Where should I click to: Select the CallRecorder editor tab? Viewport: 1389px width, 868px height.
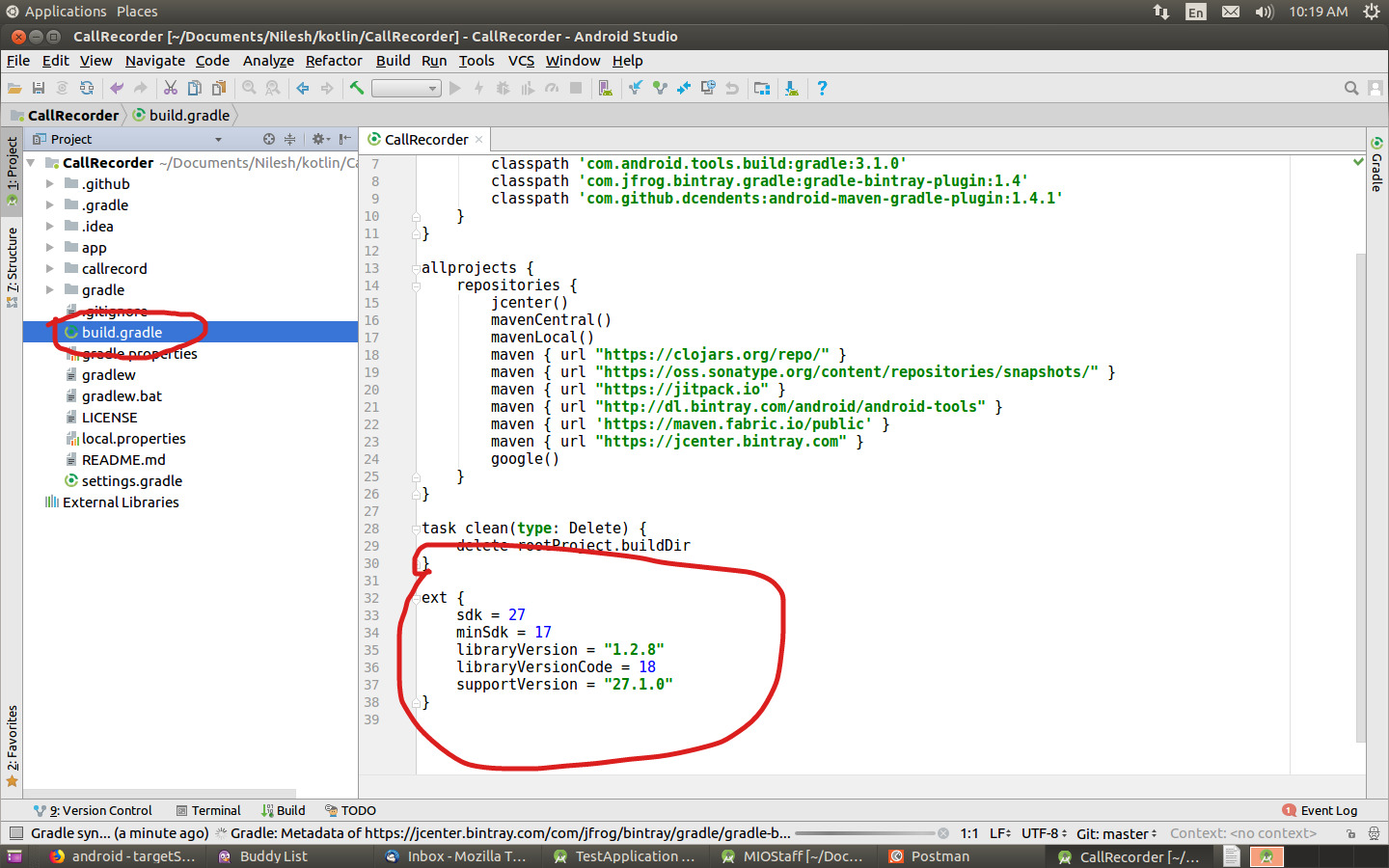425,139
